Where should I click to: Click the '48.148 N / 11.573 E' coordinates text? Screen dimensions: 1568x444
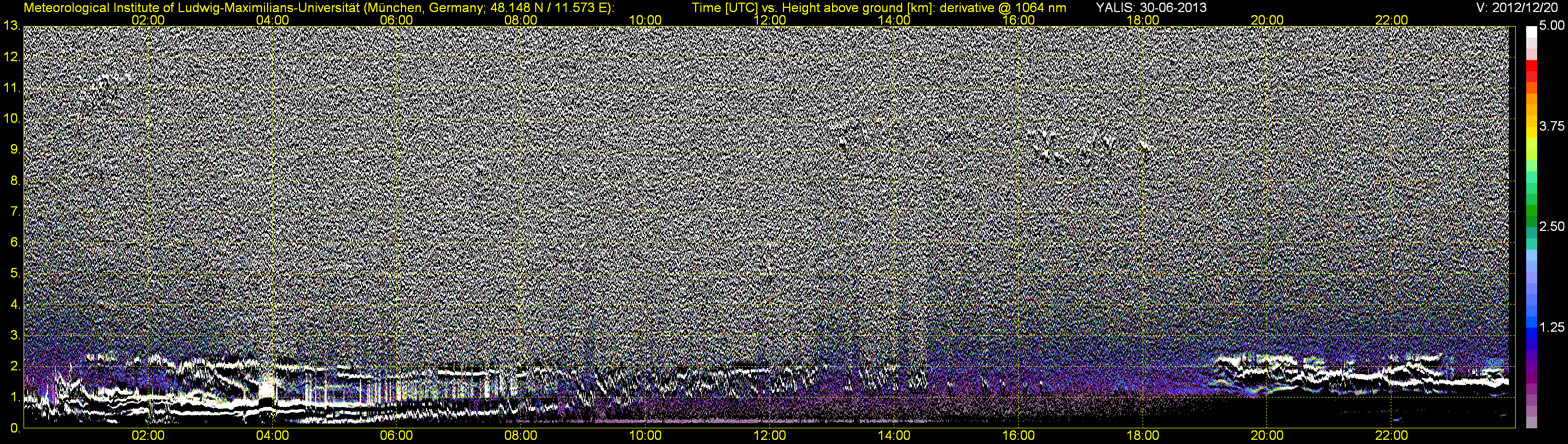tap(547, 8)
